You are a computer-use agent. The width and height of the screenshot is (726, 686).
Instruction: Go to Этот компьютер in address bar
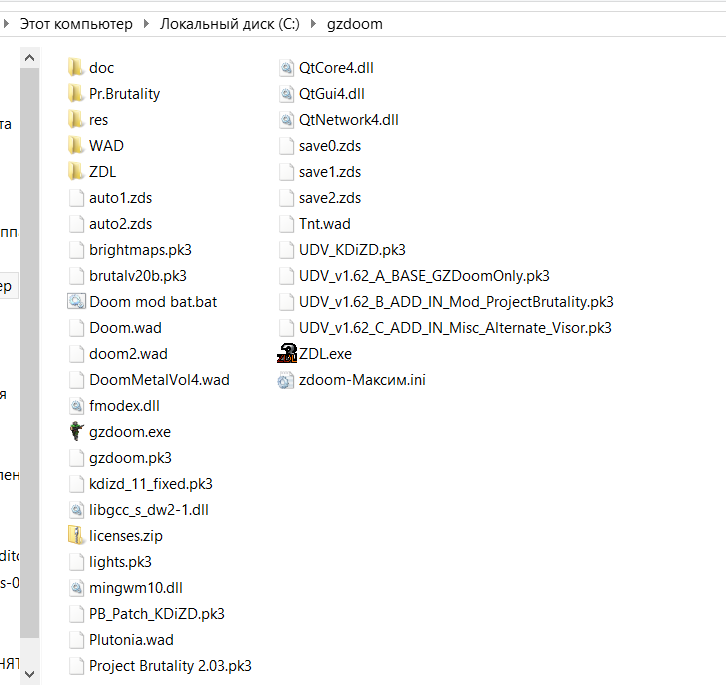coord(76,24)
